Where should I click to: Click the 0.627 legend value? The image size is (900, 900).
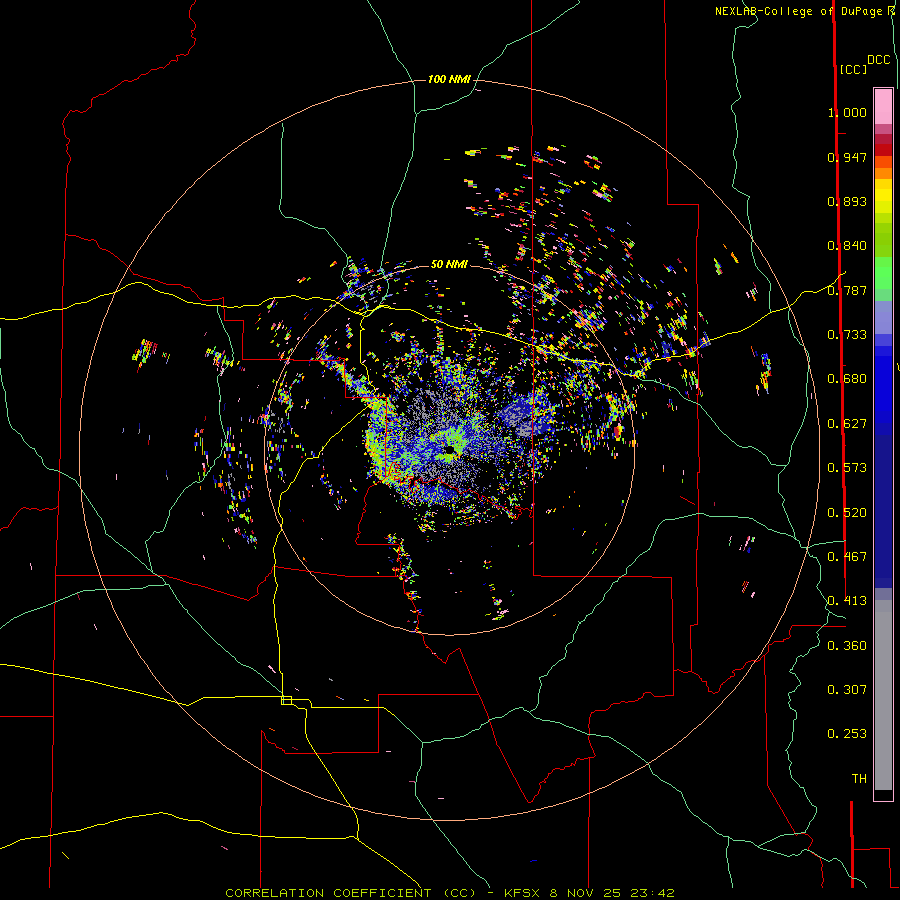pyautogui.click(x=847, y=424)
